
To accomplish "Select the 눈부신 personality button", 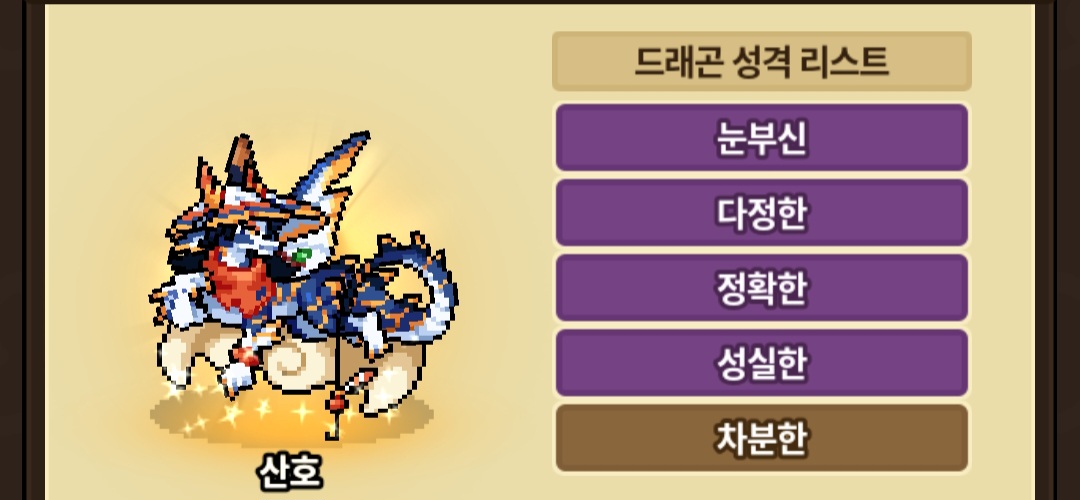I will click(762, 138).
